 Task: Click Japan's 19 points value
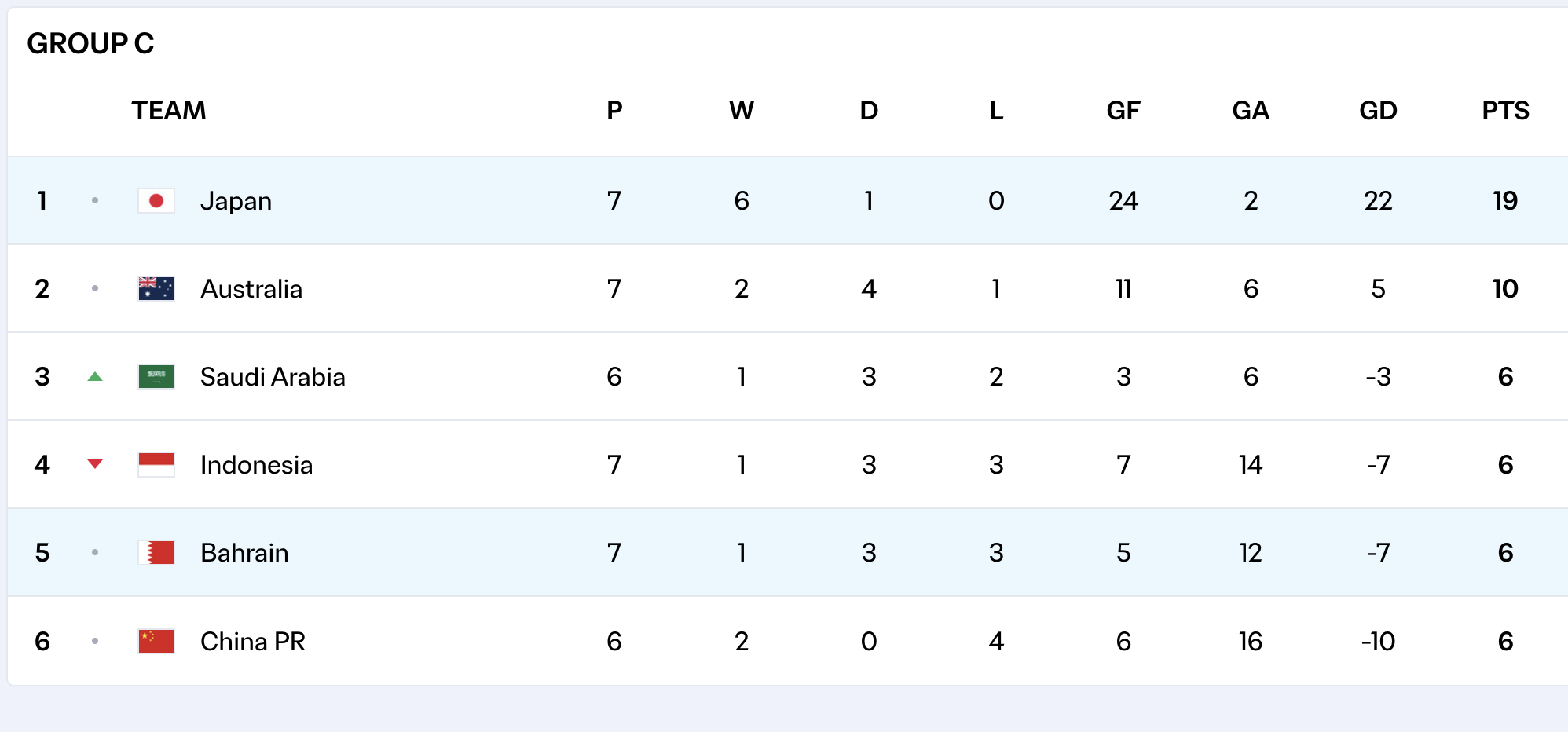[x=1505, y=201]
